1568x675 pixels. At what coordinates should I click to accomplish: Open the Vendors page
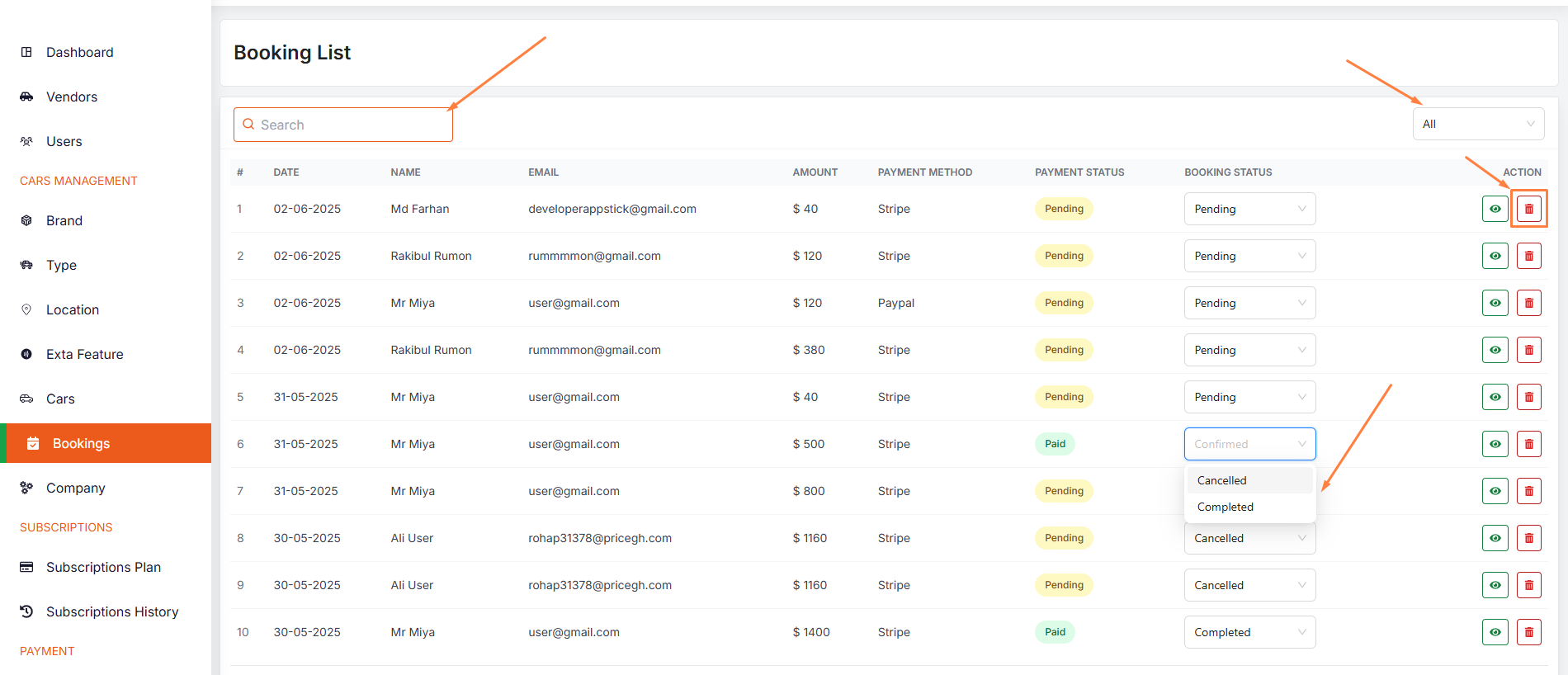[x=72, y=97]
